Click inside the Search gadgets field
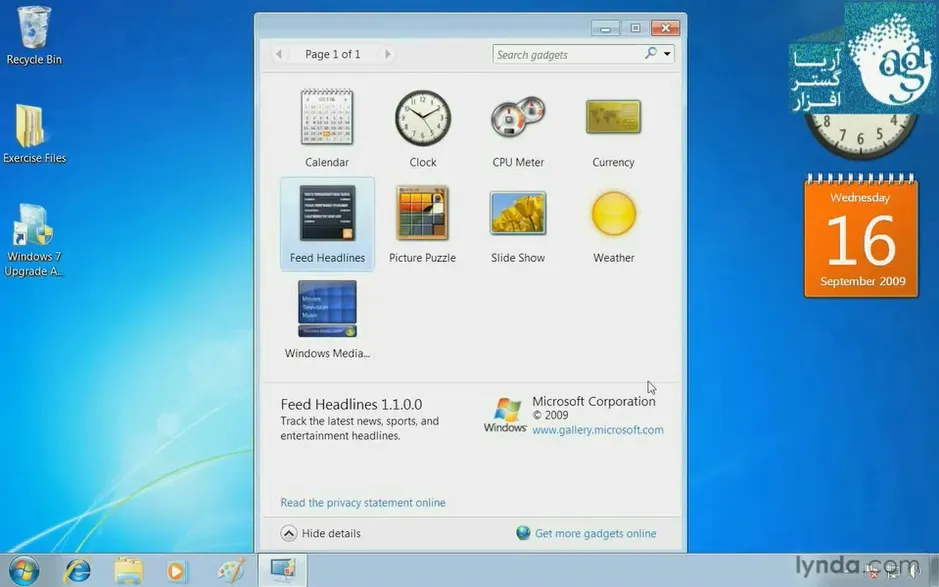Viewport: 939px width, 587px height. (568, 55)
